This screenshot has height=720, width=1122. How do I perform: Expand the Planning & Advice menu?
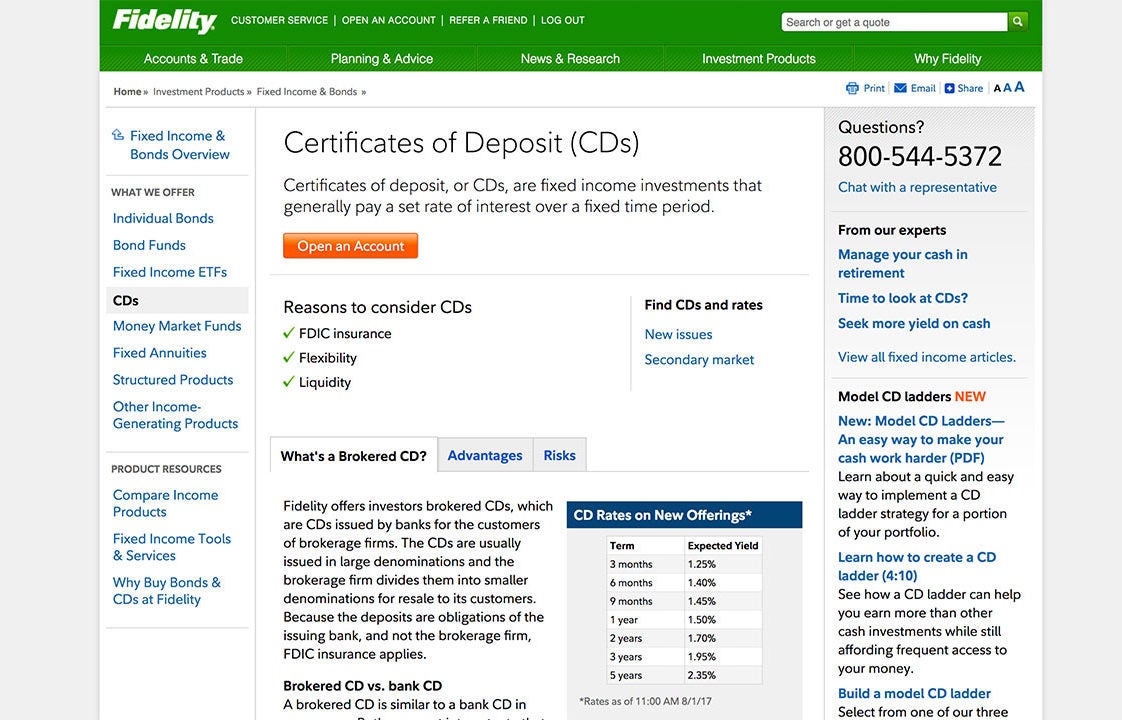tap(381, 59)
